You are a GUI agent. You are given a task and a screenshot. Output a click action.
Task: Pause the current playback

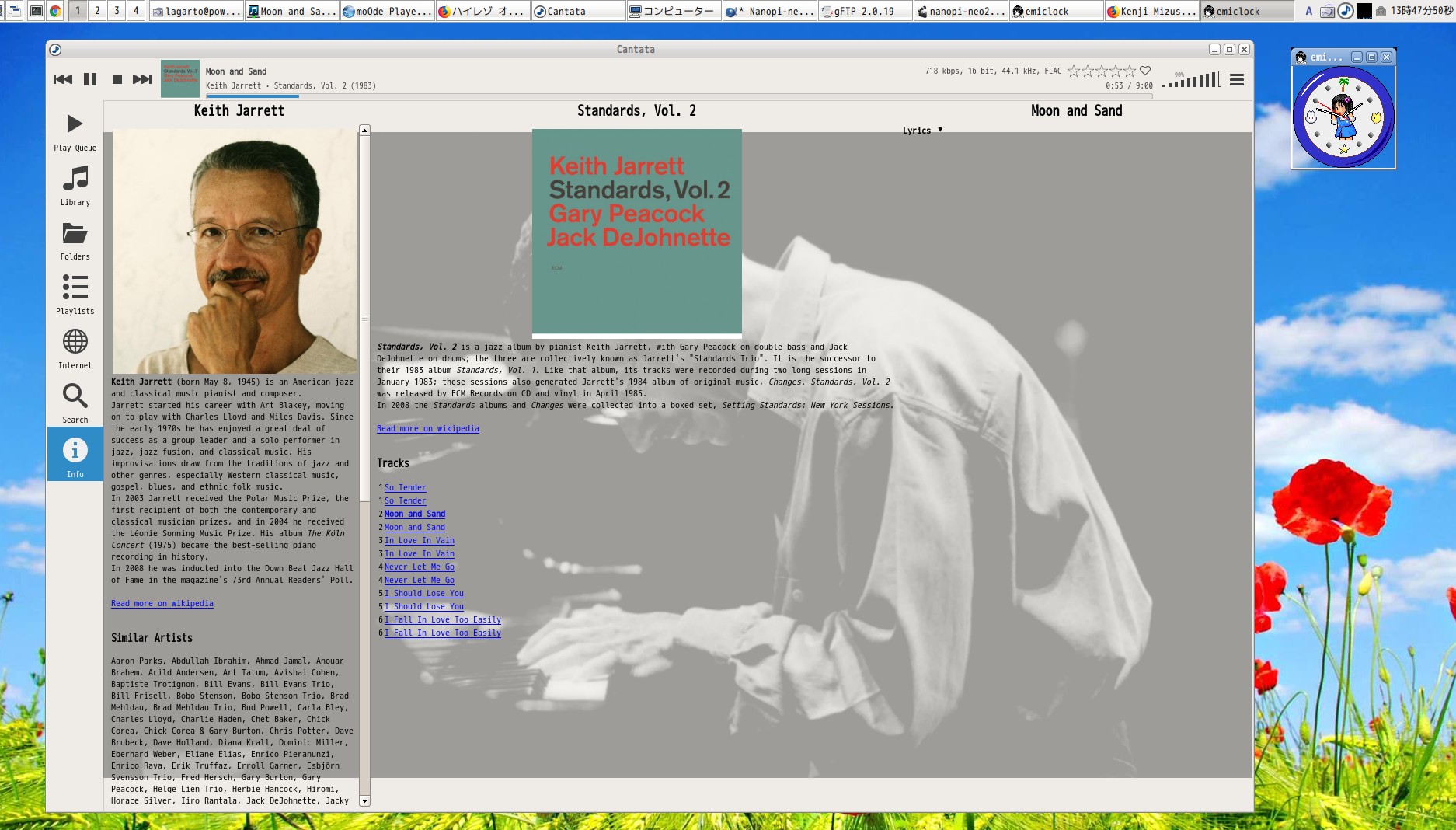(90, 79)
